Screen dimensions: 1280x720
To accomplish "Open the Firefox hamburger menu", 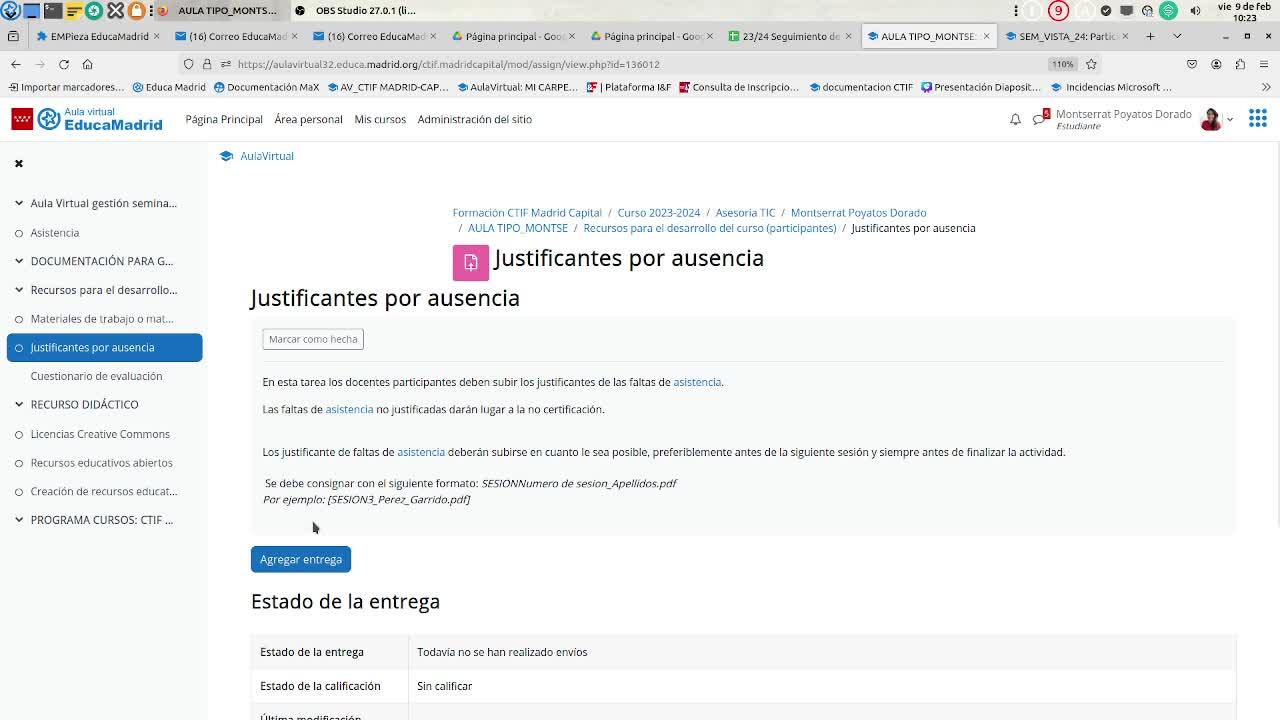I will tap(1264, 64).
